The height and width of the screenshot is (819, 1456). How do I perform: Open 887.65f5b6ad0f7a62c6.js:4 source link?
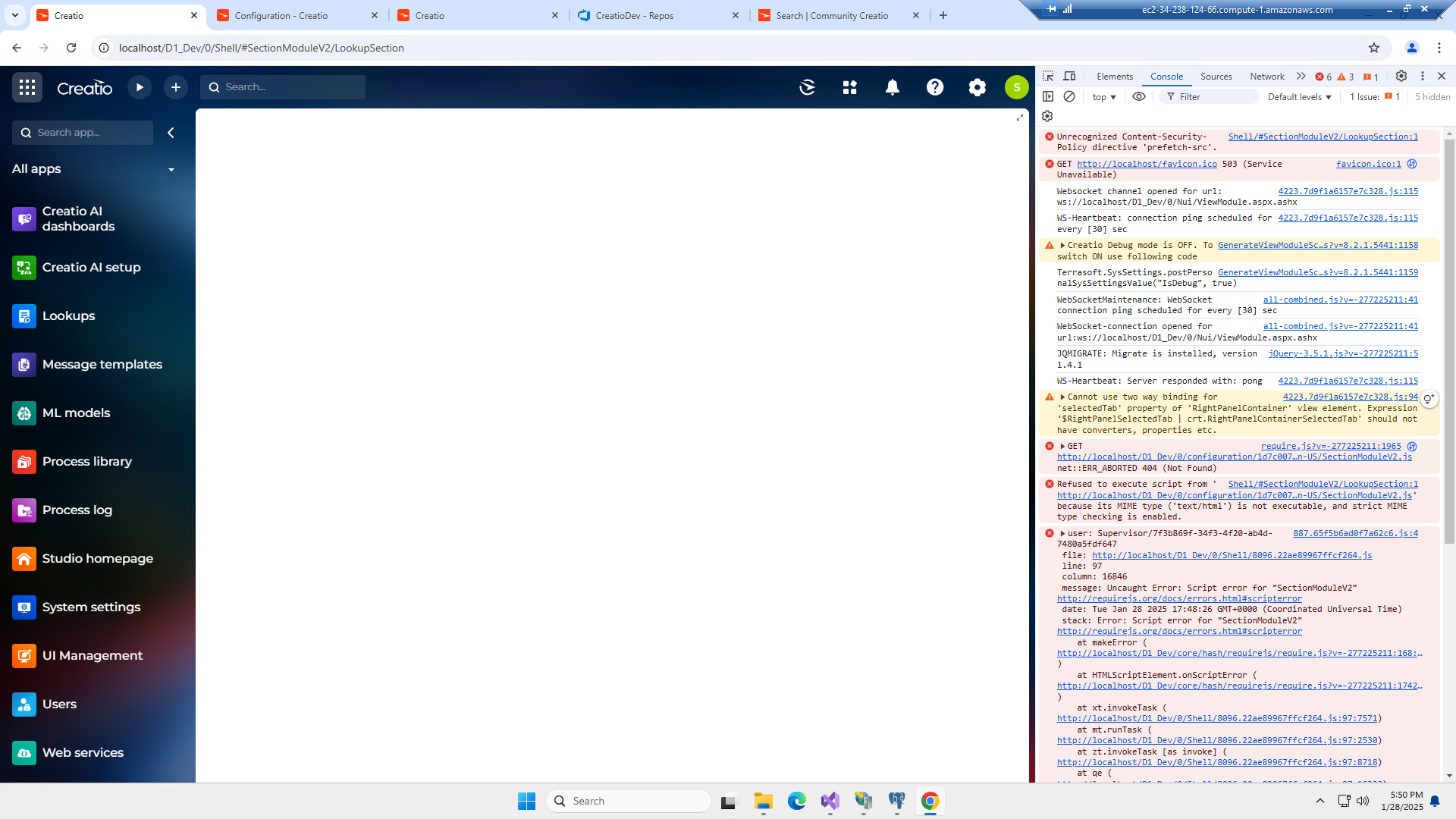point(1355,534)
